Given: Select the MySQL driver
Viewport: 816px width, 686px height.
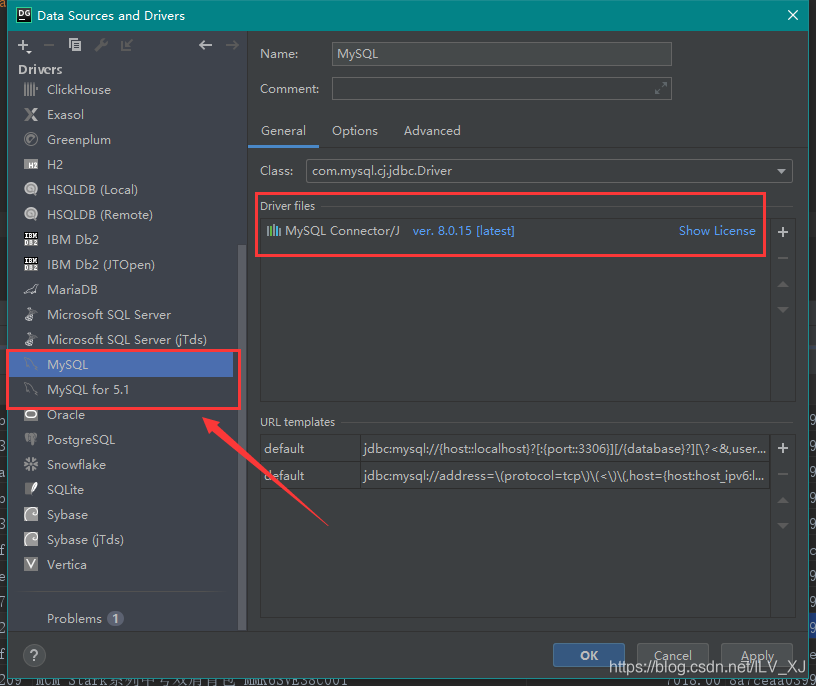Looking at the screenshot, I should click(x=121, y=364).
